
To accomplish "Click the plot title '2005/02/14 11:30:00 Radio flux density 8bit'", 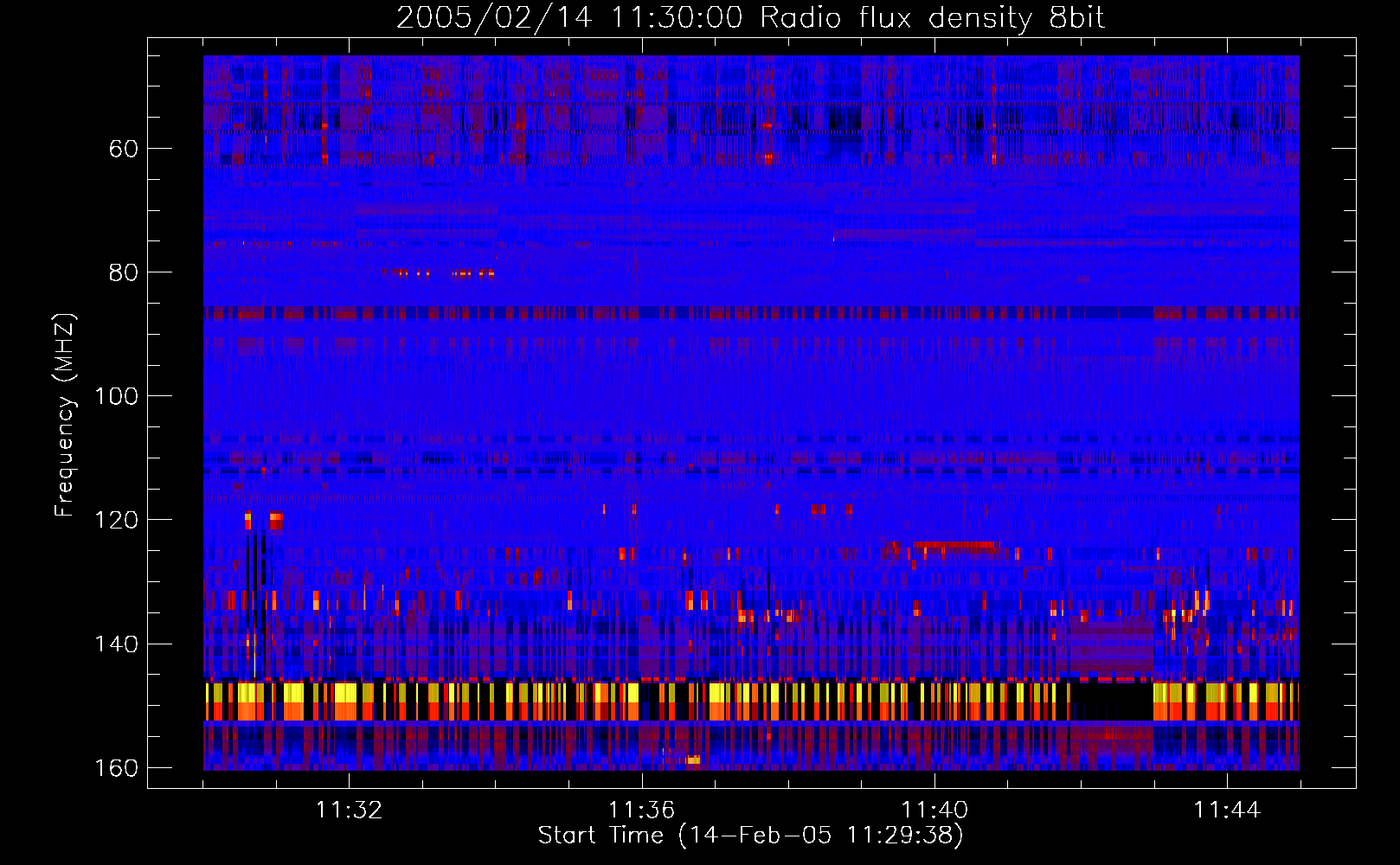I will point(750,18).
